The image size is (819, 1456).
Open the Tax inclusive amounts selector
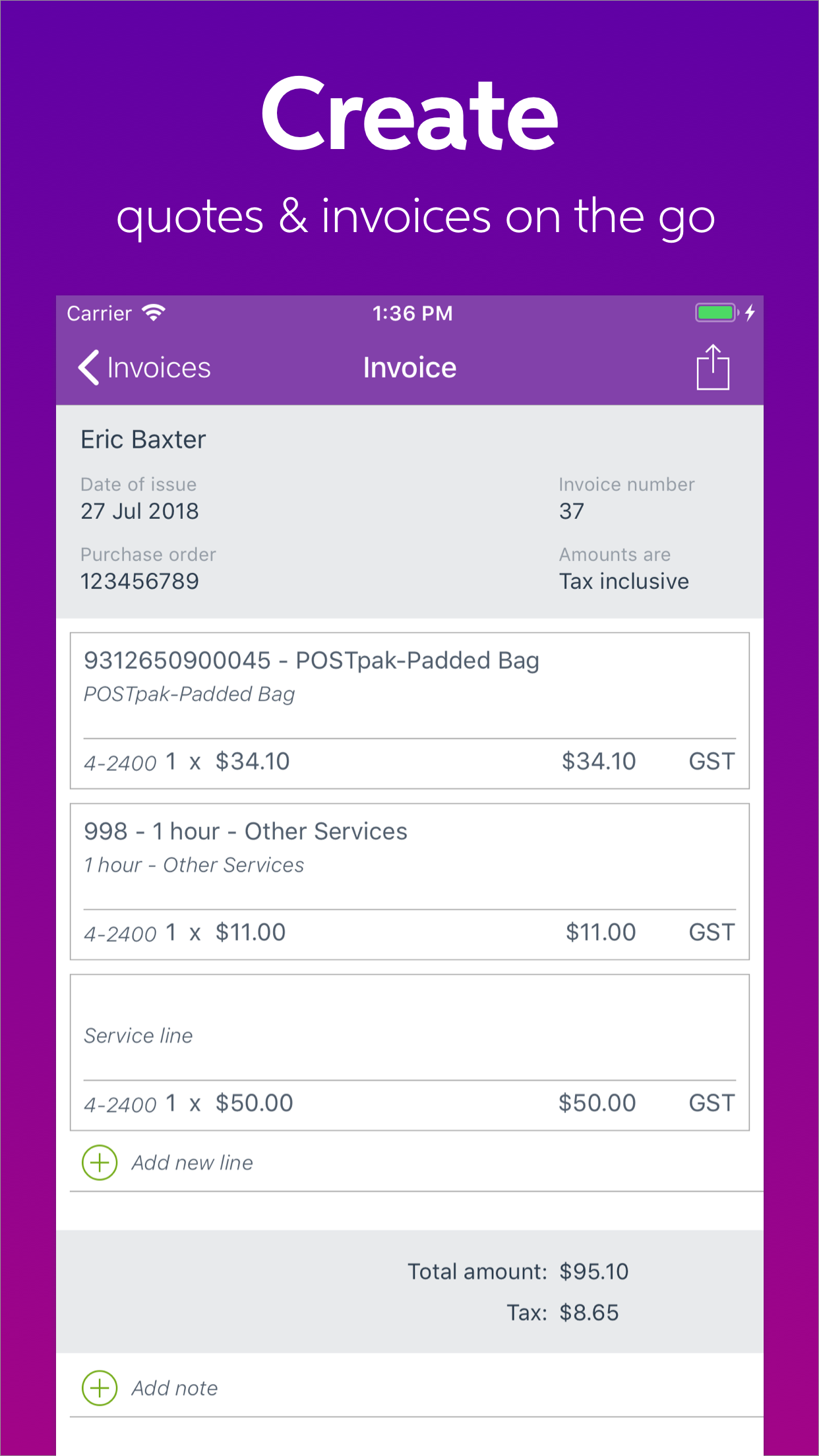click(x=624, y=581)
